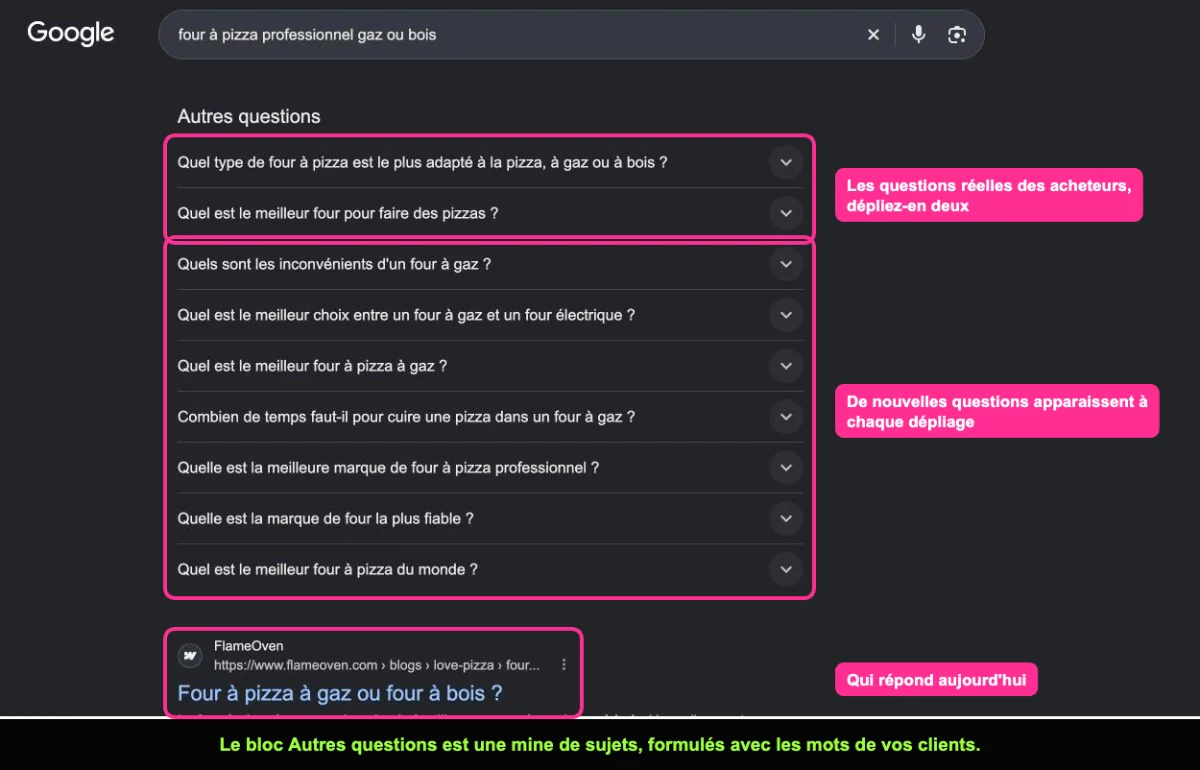Viewport: 1200px width, 770px height.
Task: Open question text 'Quel est le meilleur four à pizza à gaz ?'
Action: pos(312,366)
